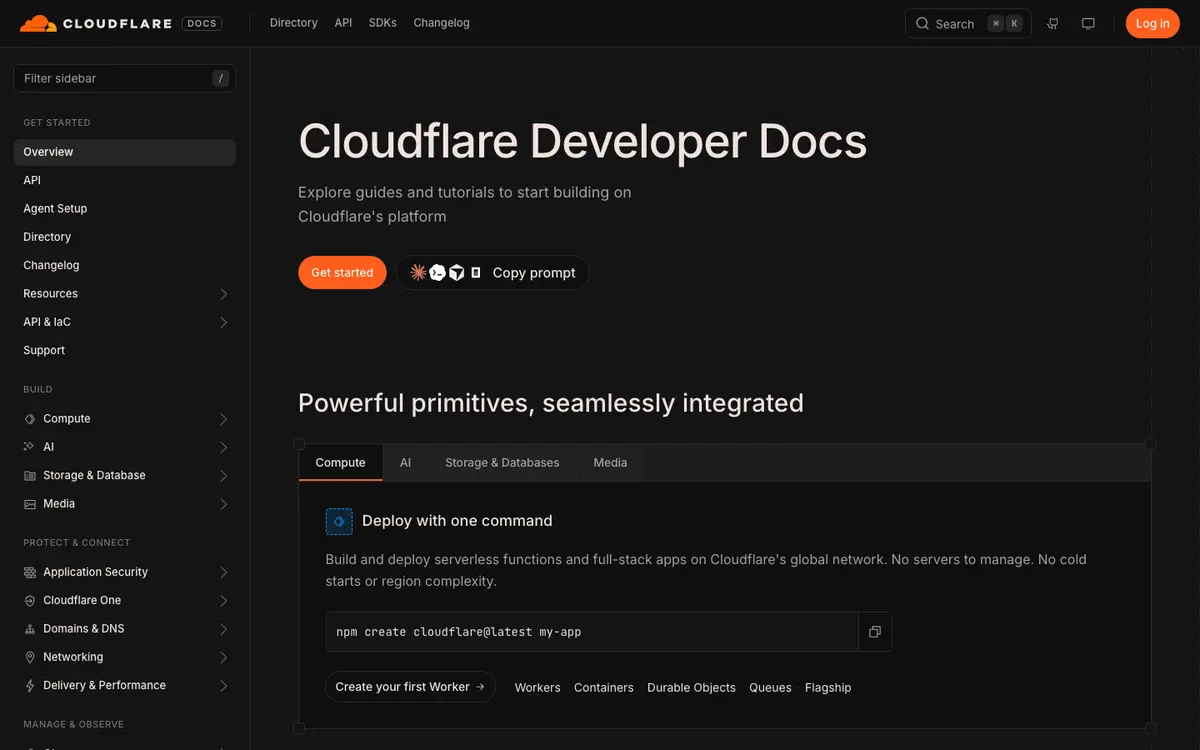Click the Networking pin icon
This screenshot has height=750, width=1200.
30,657
